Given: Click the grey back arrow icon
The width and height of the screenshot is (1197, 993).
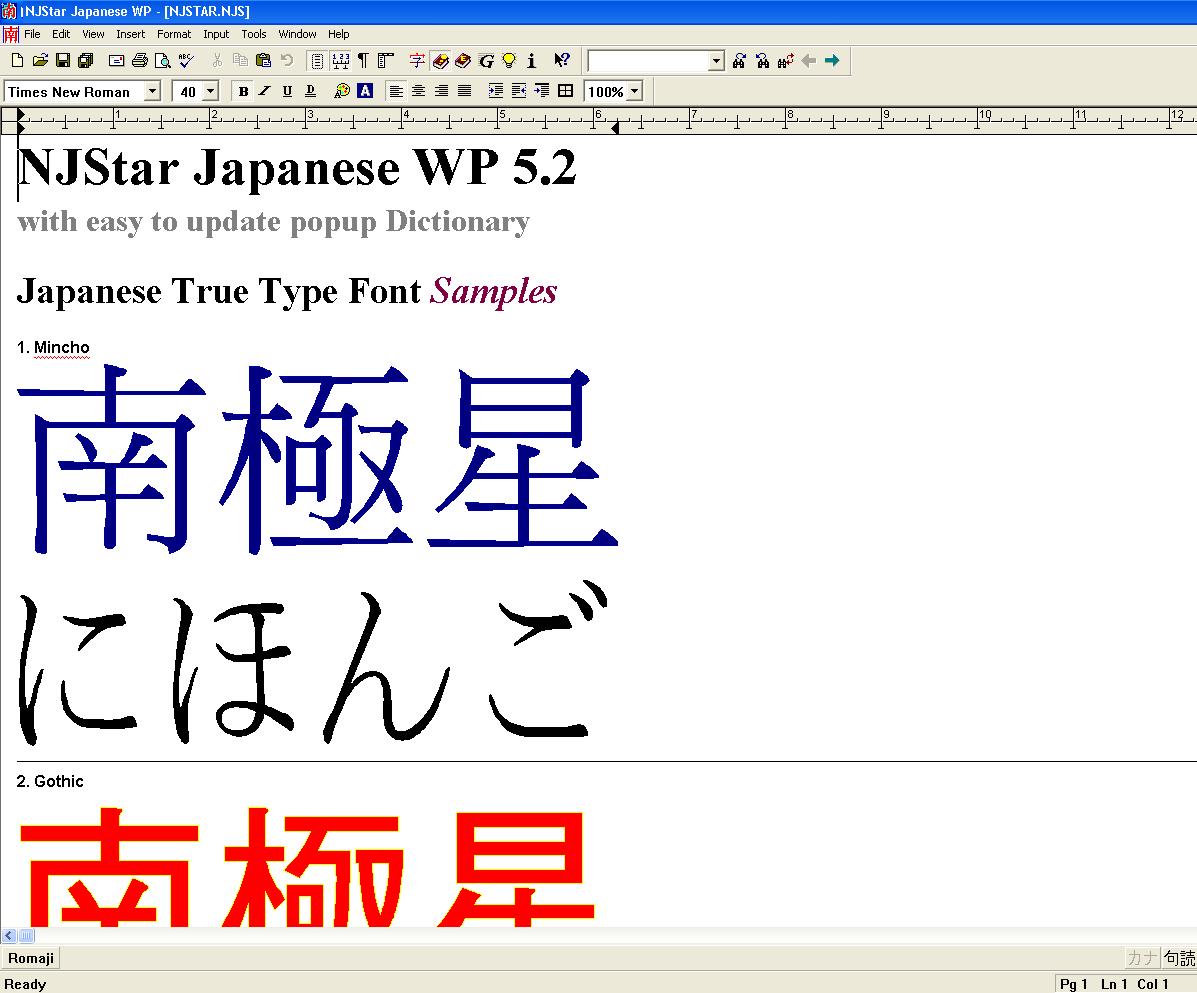Looking at the screenshot, I should point(809,60).
